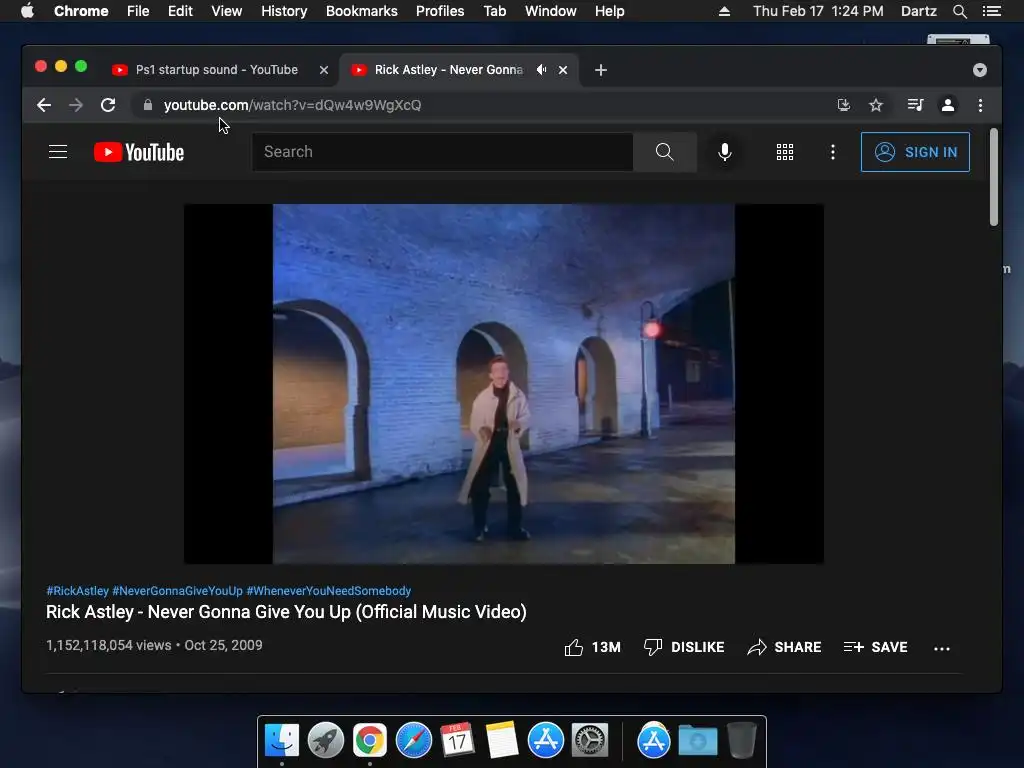Open the Bookmarks menu
The width and height of the screenshot is (1024, 768).
(x=362, y=11)
